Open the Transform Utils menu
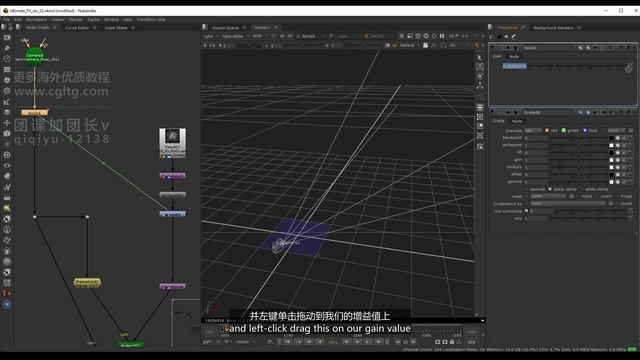 pyautogui.click(x=151, y=20)
